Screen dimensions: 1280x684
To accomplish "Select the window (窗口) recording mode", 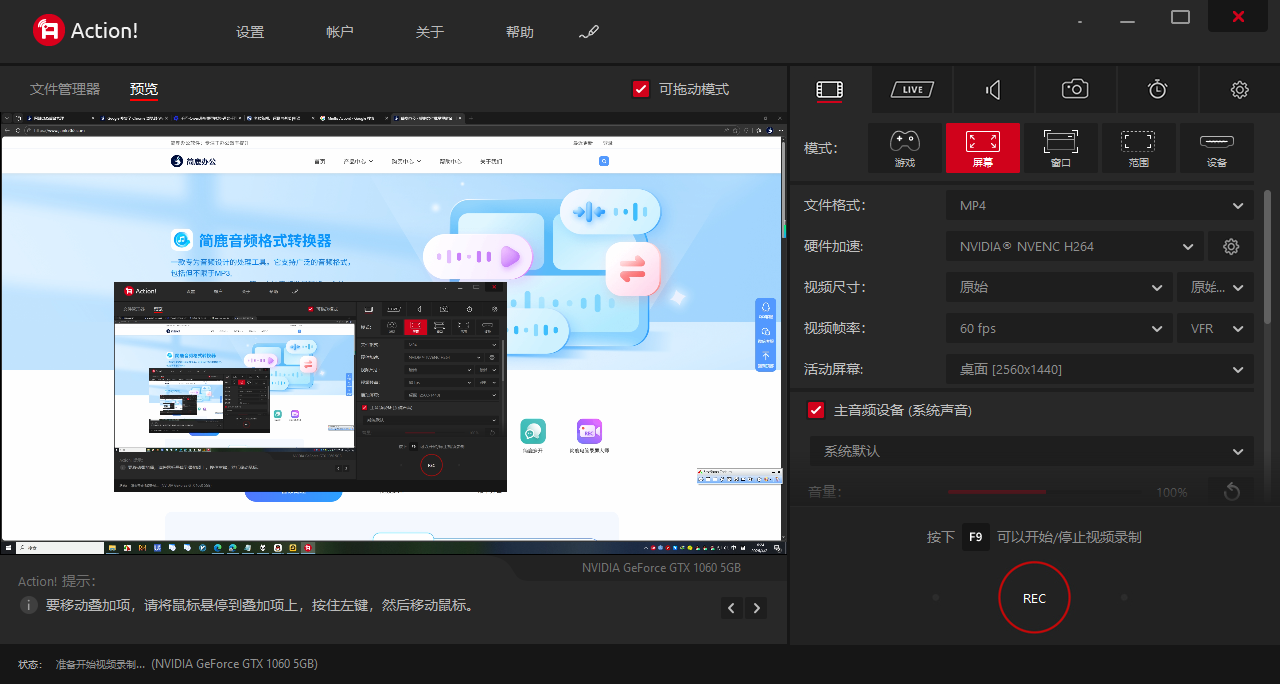I will (1060, 148).
